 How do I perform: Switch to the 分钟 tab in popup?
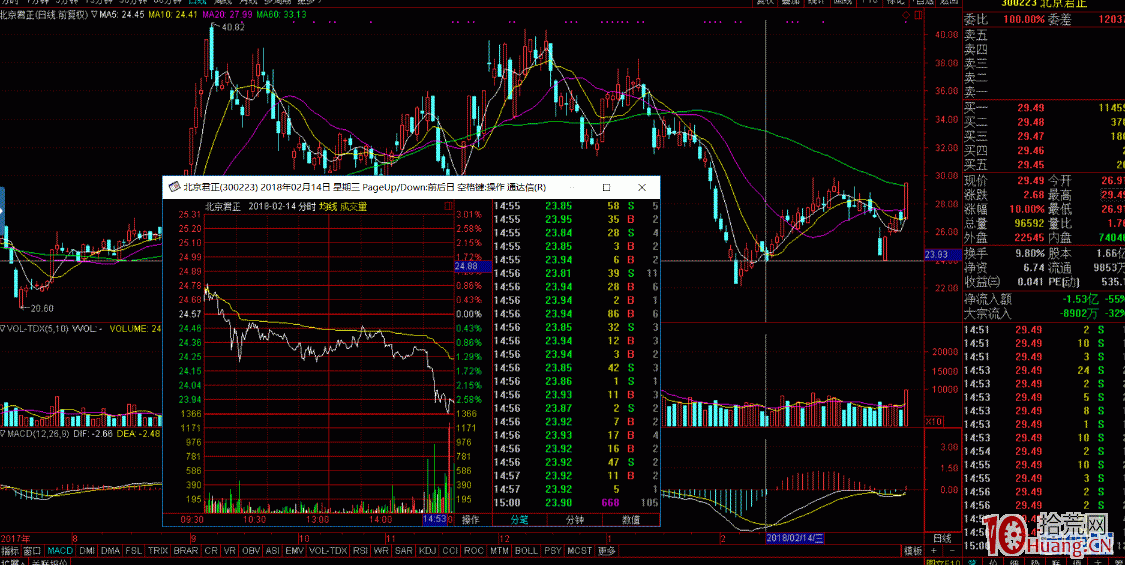click(575, 519)
